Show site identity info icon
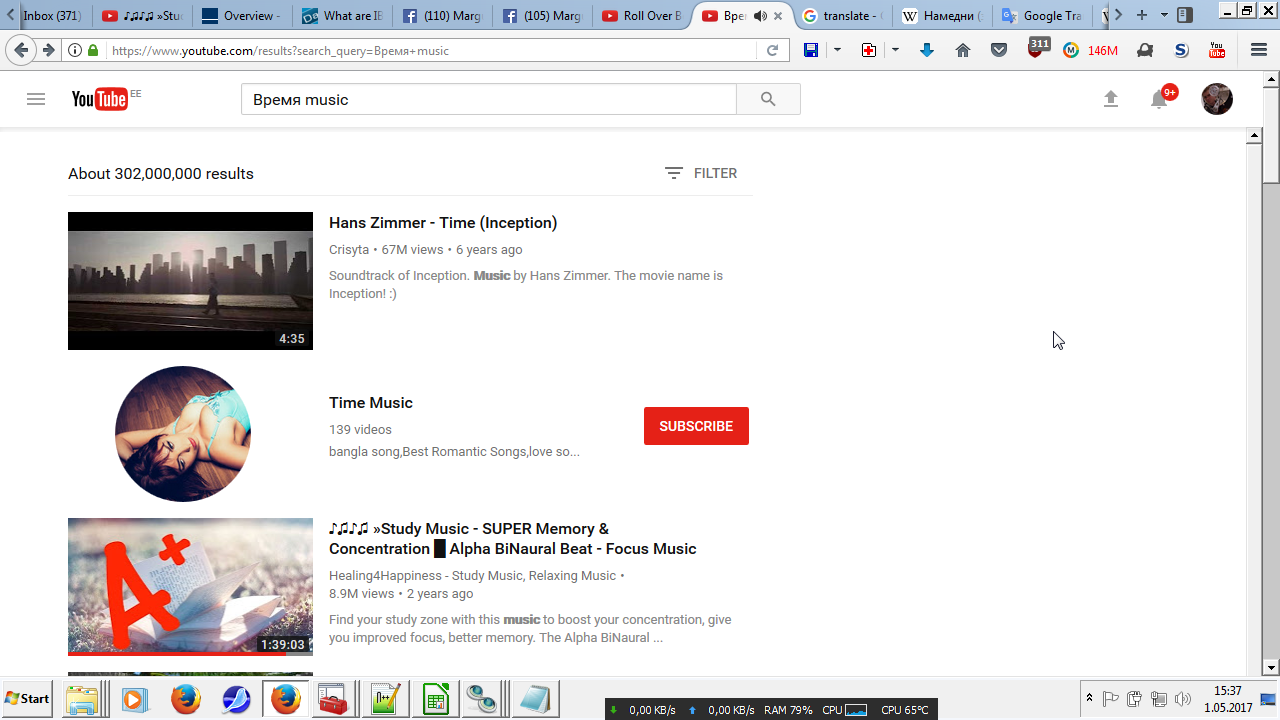 [75, 50]
